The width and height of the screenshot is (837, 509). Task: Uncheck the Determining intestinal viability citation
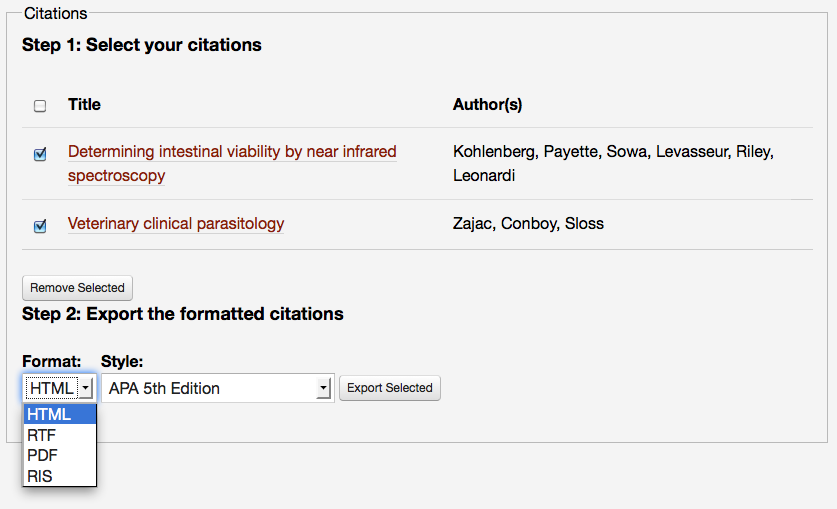pos(40,155)
